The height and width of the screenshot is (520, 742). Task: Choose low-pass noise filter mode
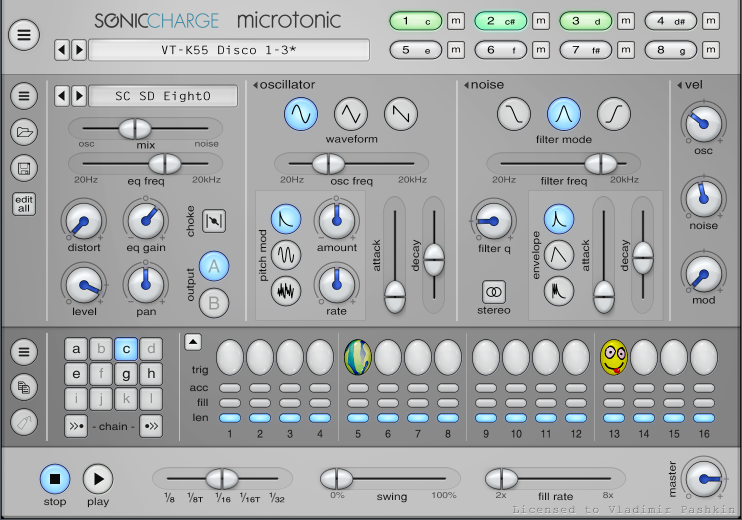513,114
